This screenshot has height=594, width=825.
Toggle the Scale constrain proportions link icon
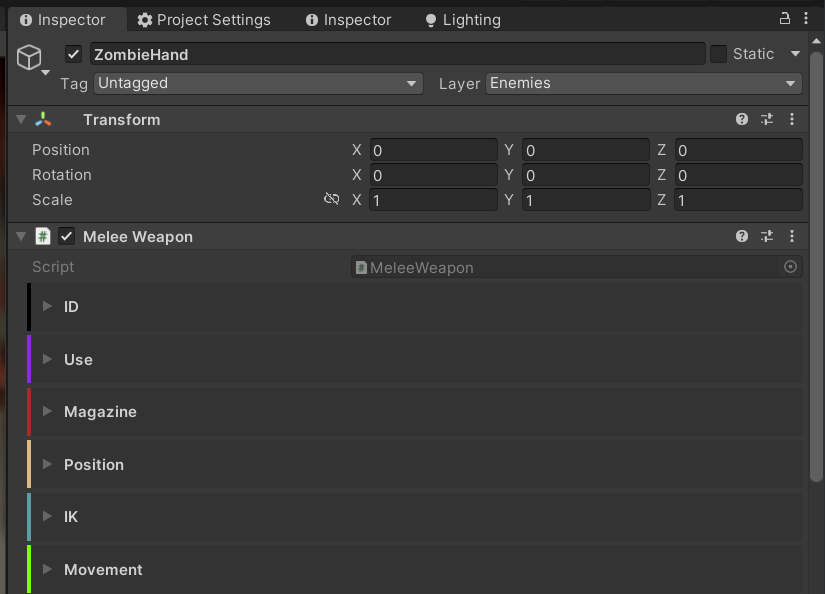331,199
